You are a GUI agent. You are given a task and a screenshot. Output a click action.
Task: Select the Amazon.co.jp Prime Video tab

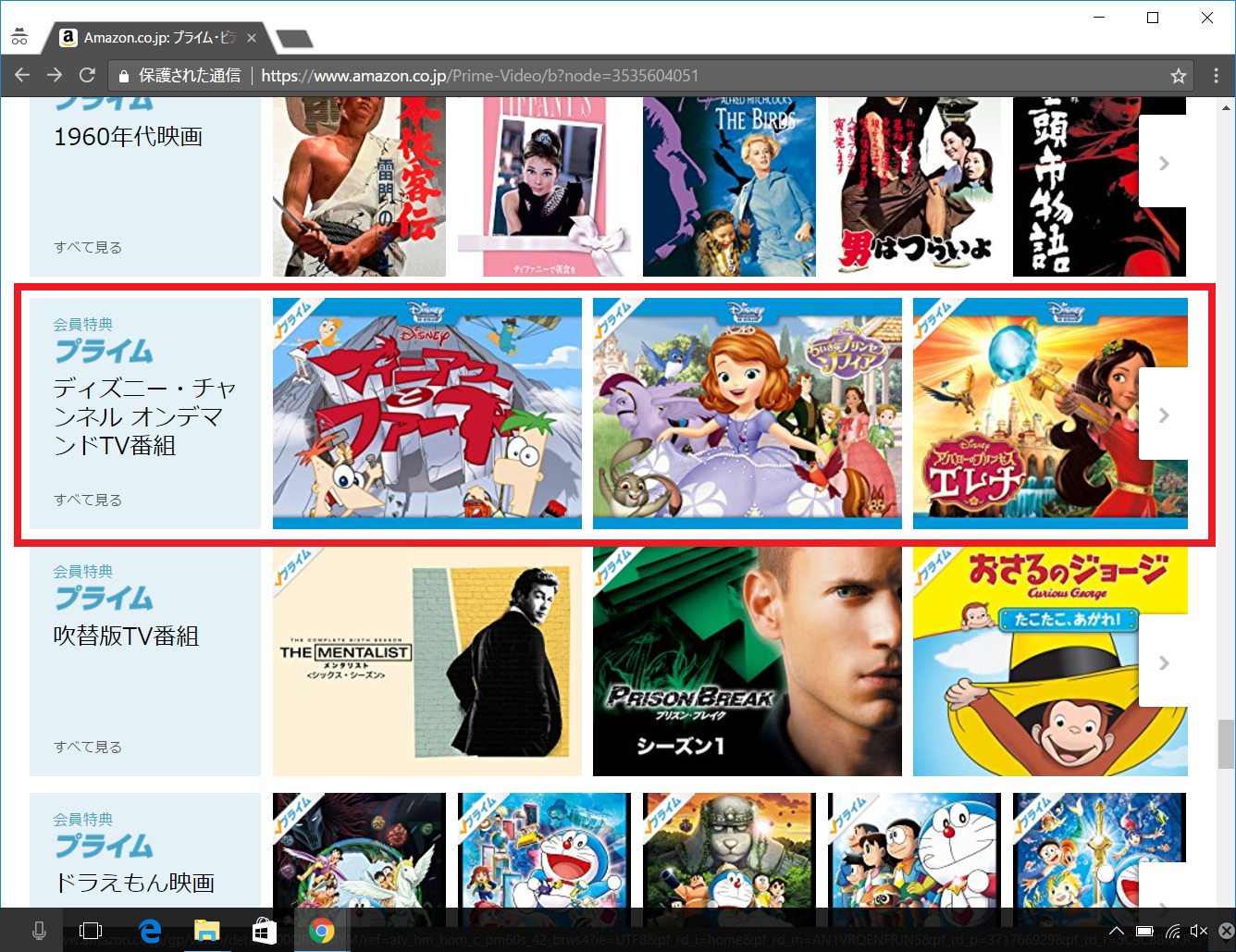pyautogui.click(x=157, y=38)
